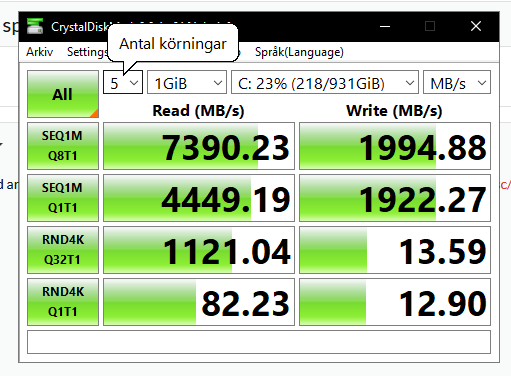Maximize the CrystalDiskMark window
511x376 pixels.
(x=430, y=26)
